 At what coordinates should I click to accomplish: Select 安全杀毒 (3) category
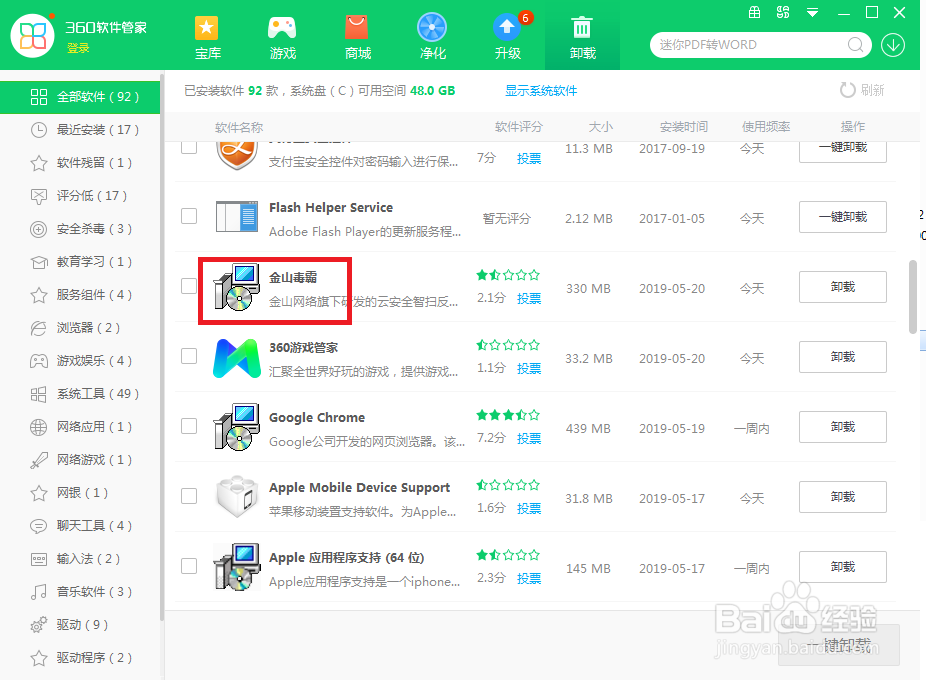80,229
